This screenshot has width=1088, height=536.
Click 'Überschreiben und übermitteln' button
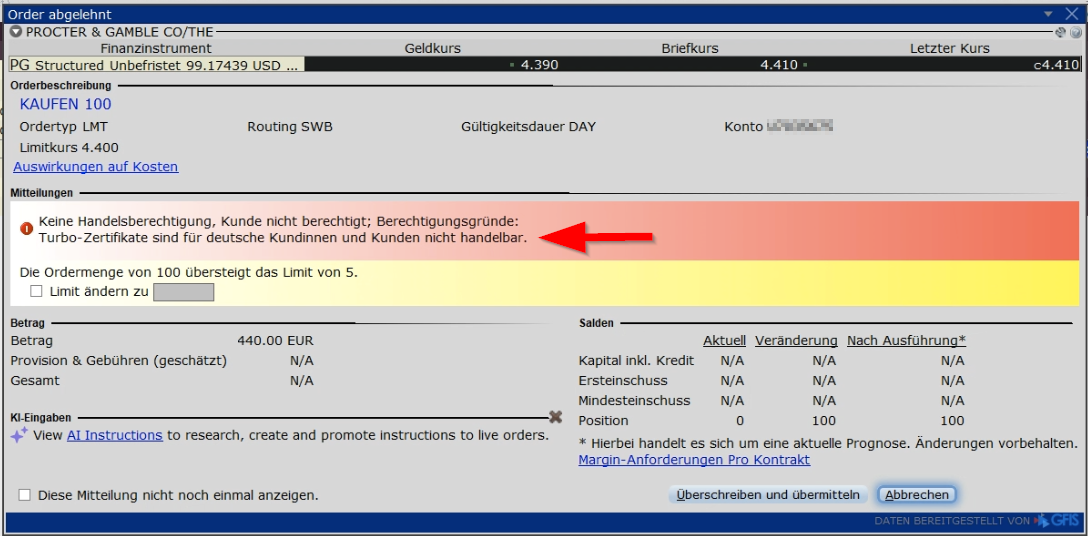pos(768,495)
